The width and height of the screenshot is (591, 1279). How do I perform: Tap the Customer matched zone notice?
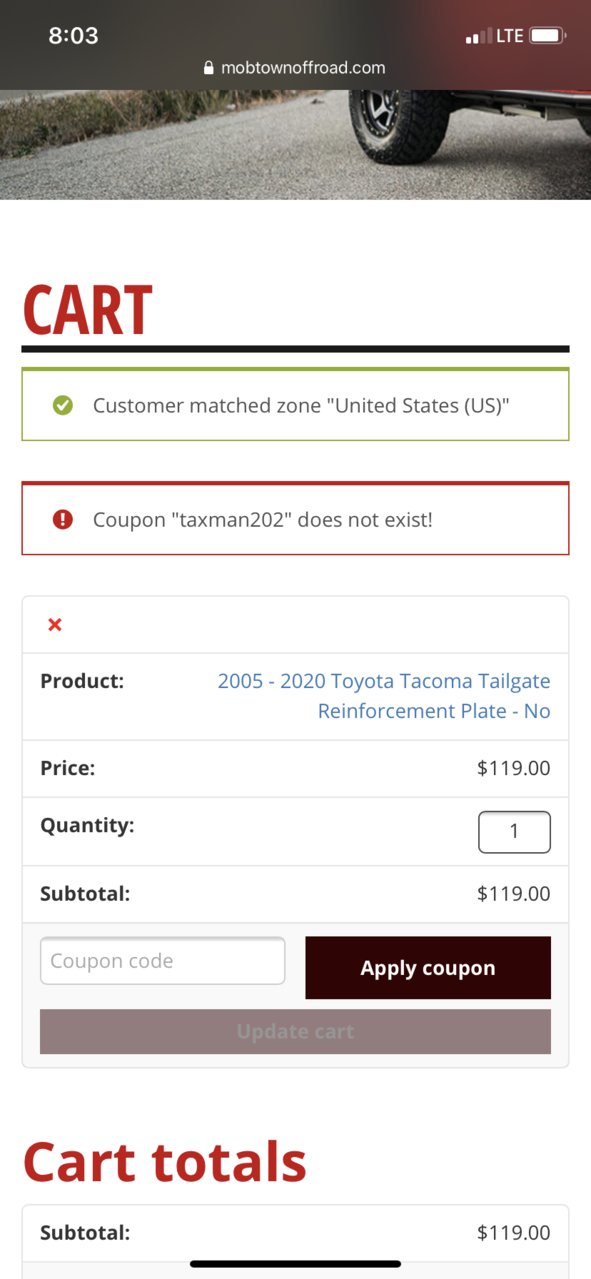(295, 405)
